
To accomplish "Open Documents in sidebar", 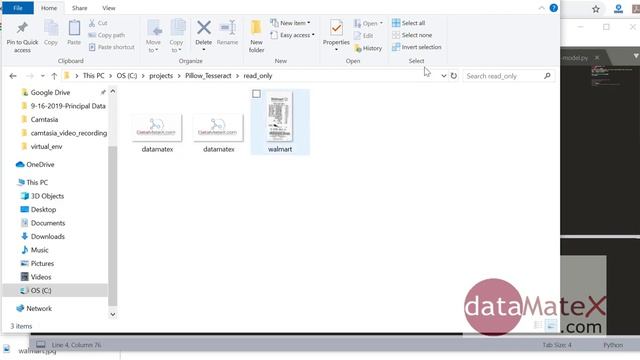I will [48, 223].
